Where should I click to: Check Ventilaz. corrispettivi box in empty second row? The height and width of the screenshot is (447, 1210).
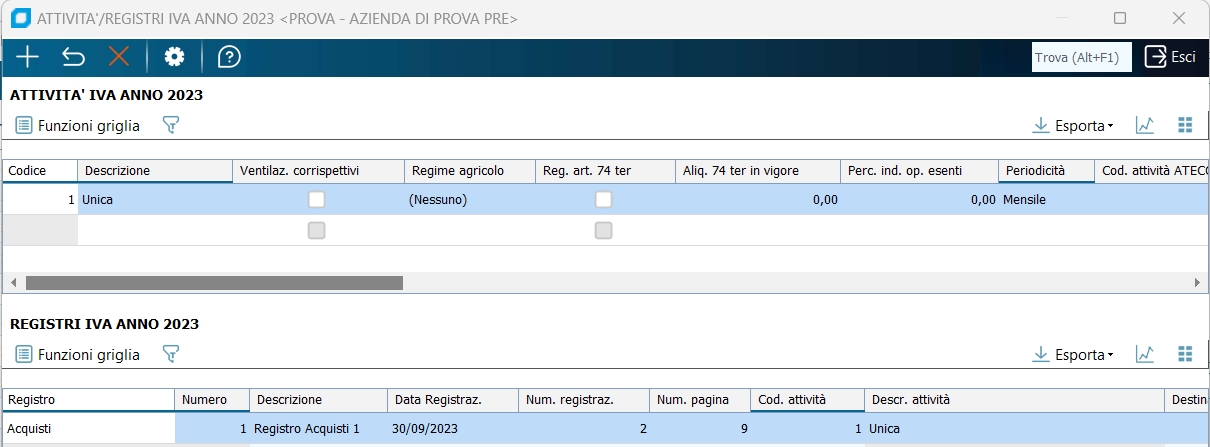click(317, 230)
